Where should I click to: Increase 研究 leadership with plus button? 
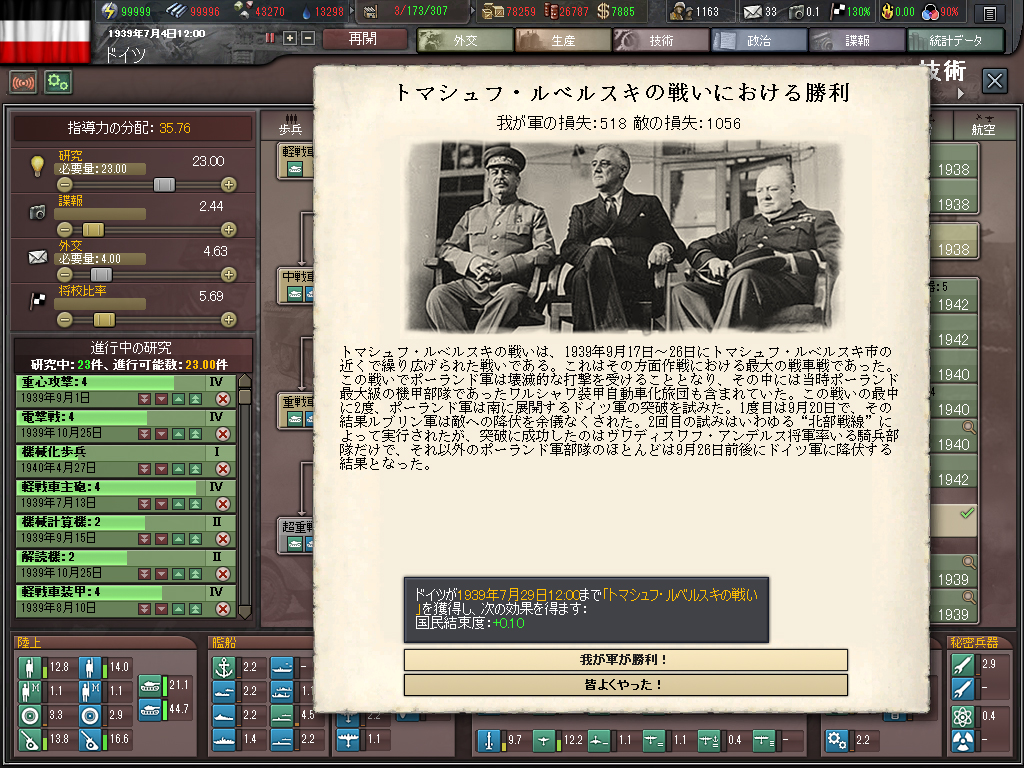click(x=229, y=185)
